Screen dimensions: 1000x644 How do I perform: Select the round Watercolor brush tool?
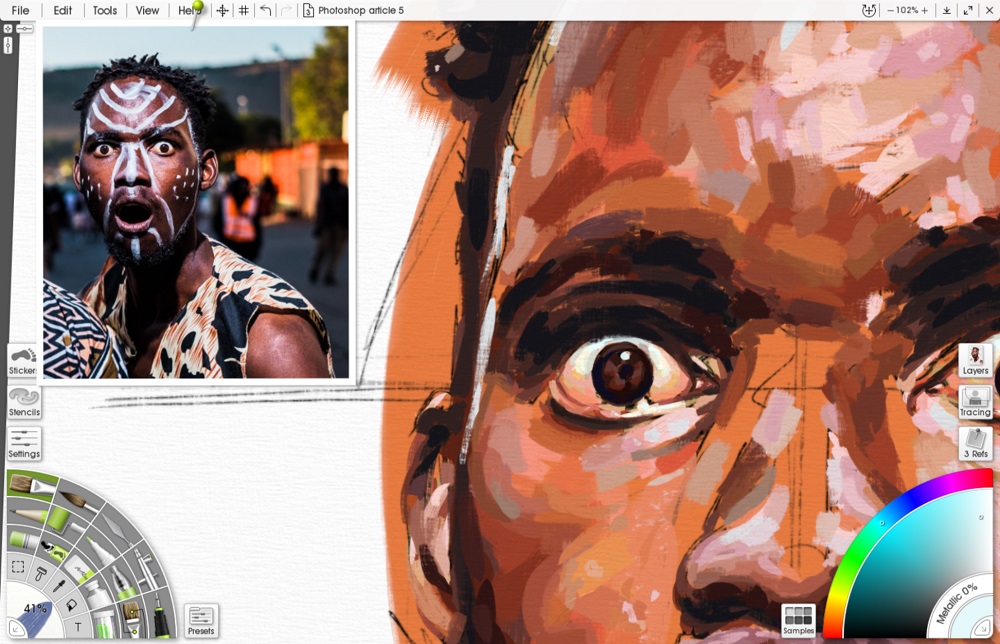tap(78, 501)
